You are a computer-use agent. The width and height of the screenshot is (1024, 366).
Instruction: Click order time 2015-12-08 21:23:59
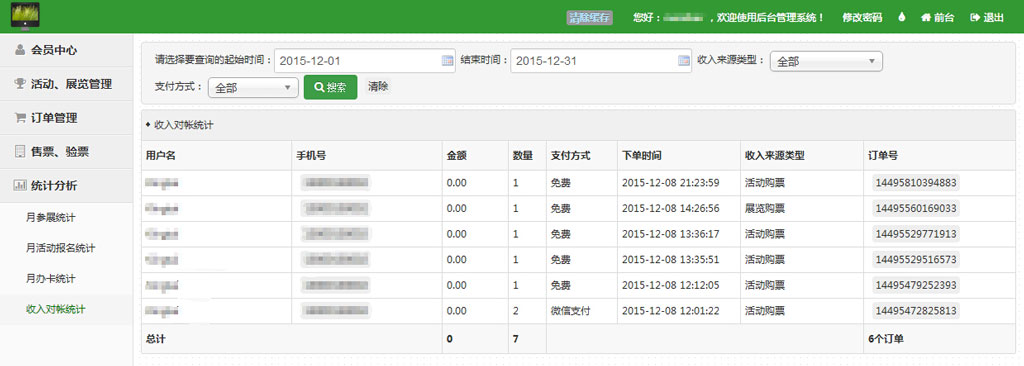670,183
